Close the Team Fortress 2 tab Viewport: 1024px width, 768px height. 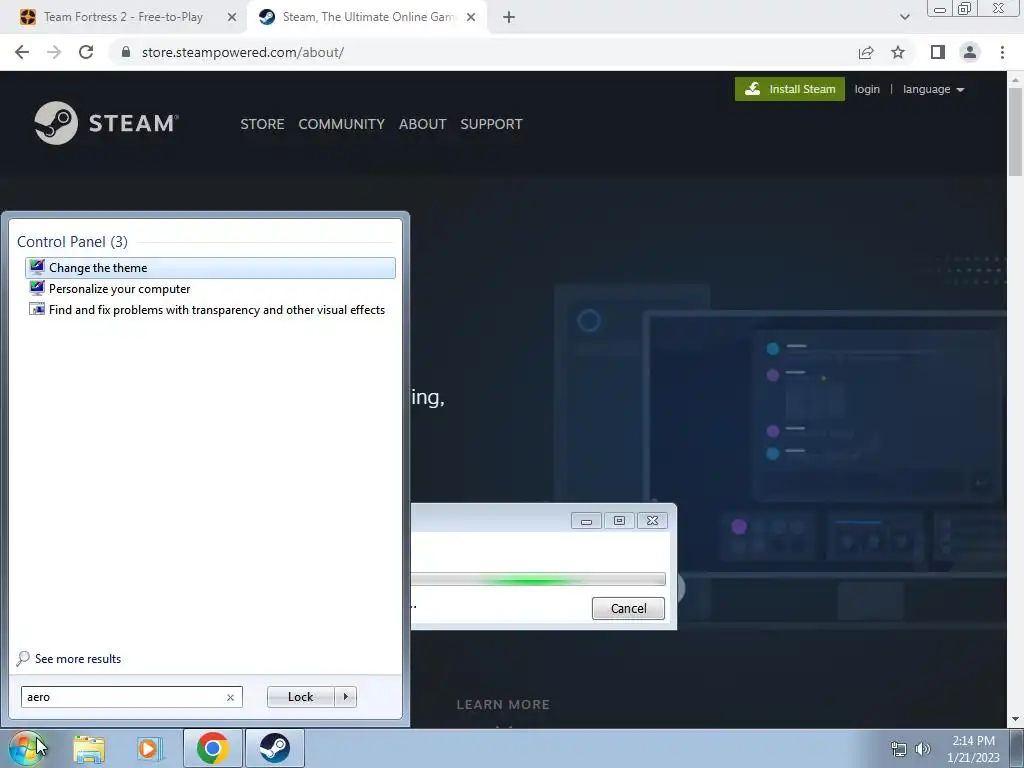(x=232, y=17)
